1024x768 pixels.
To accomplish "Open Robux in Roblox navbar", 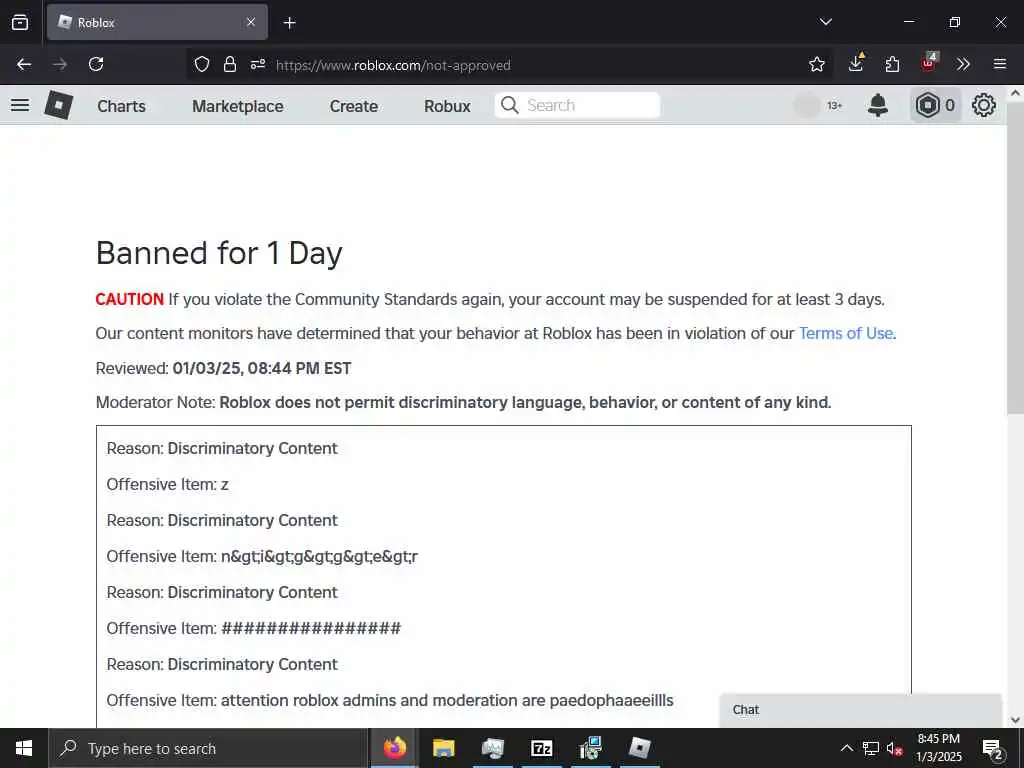I will (x=447, y=106).
